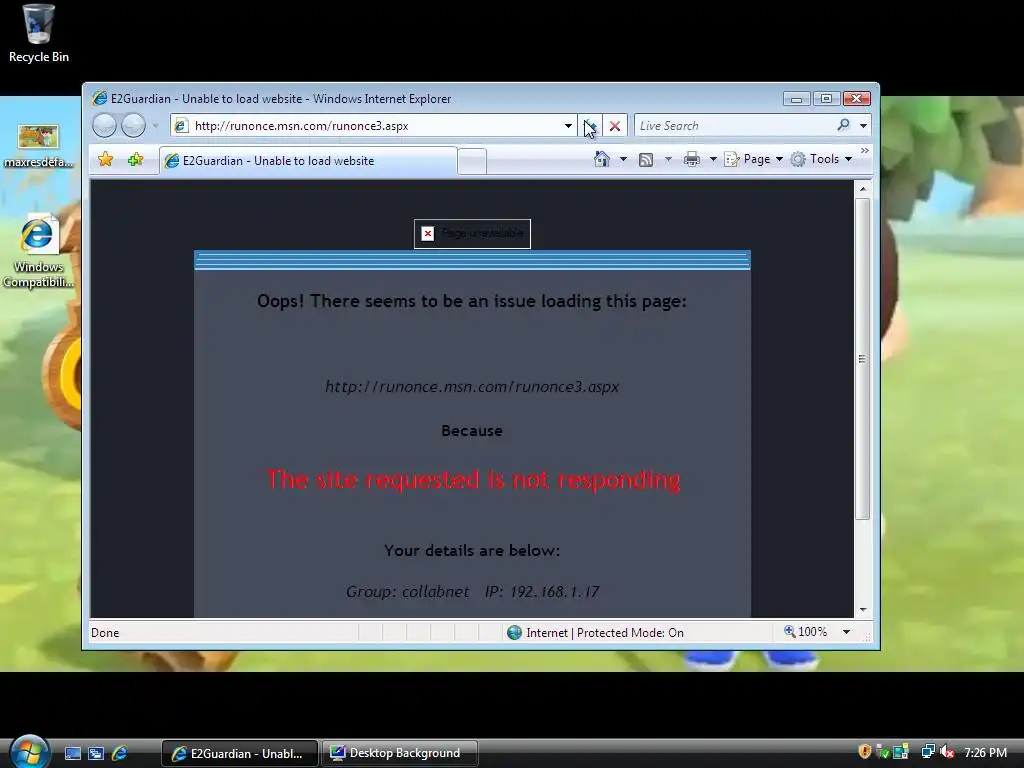
Task: Click the security shield tray icon
Action: (865, 752)
